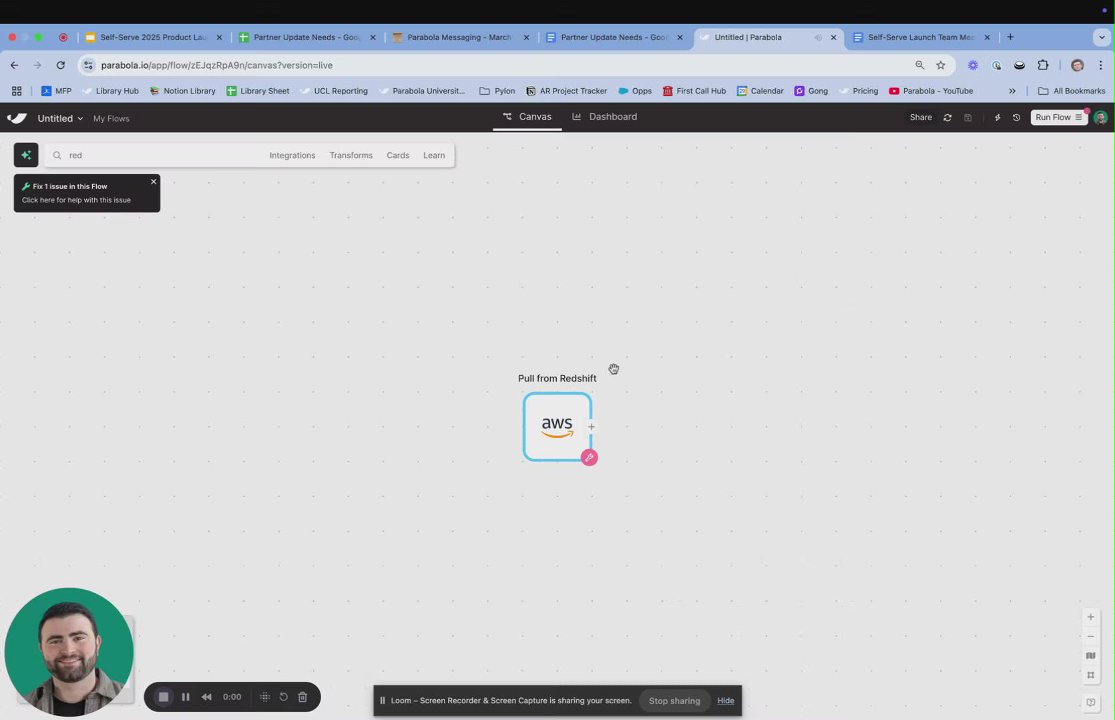Open the Gong bookmark
Viewport: 1115px width, 720px height.
point(811,91)
